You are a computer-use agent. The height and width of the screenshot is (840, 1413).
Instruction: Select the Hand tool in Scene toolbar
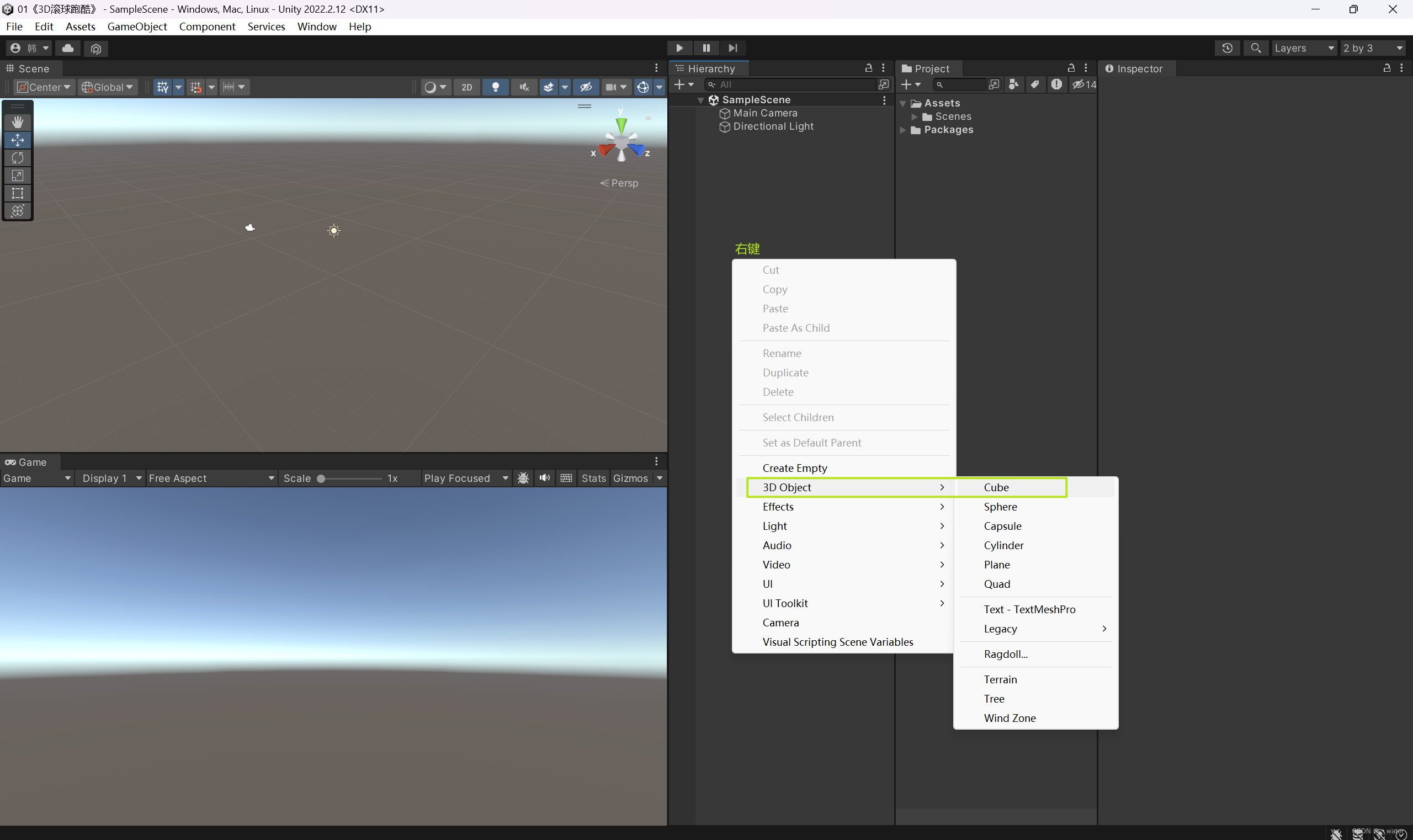(18, 122)
